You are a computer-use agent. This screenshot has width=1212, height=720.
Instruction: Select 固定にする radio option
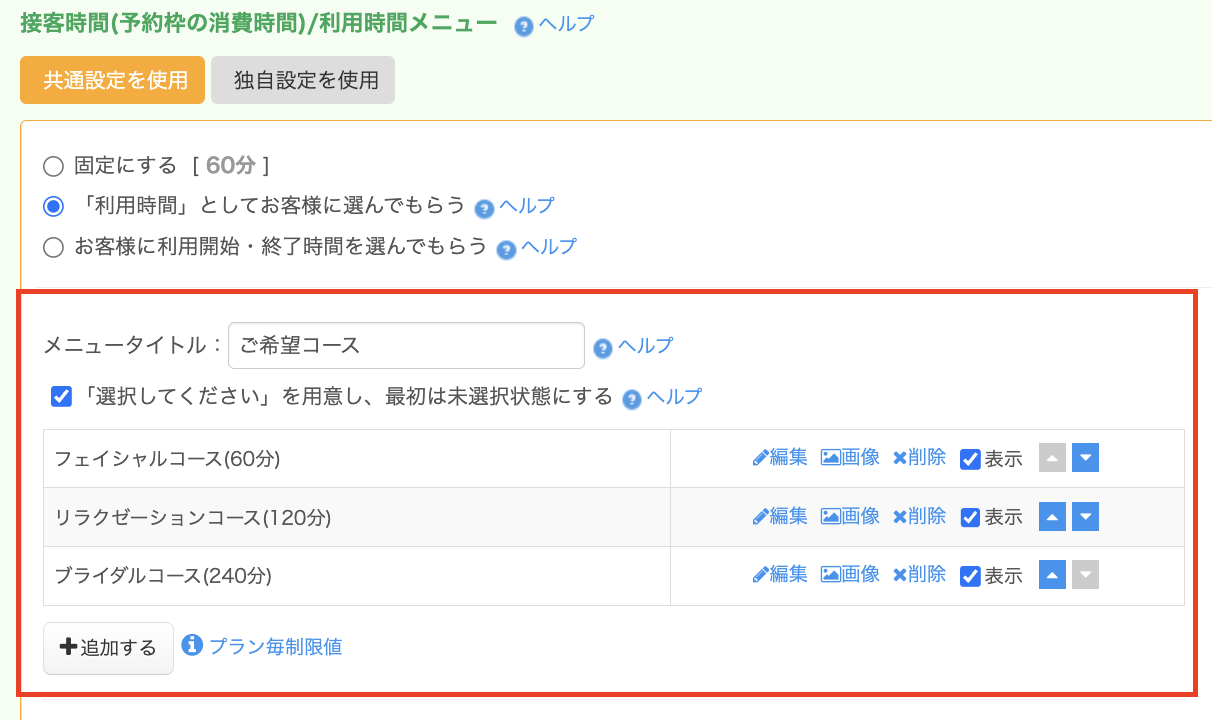tap(53, 166)
